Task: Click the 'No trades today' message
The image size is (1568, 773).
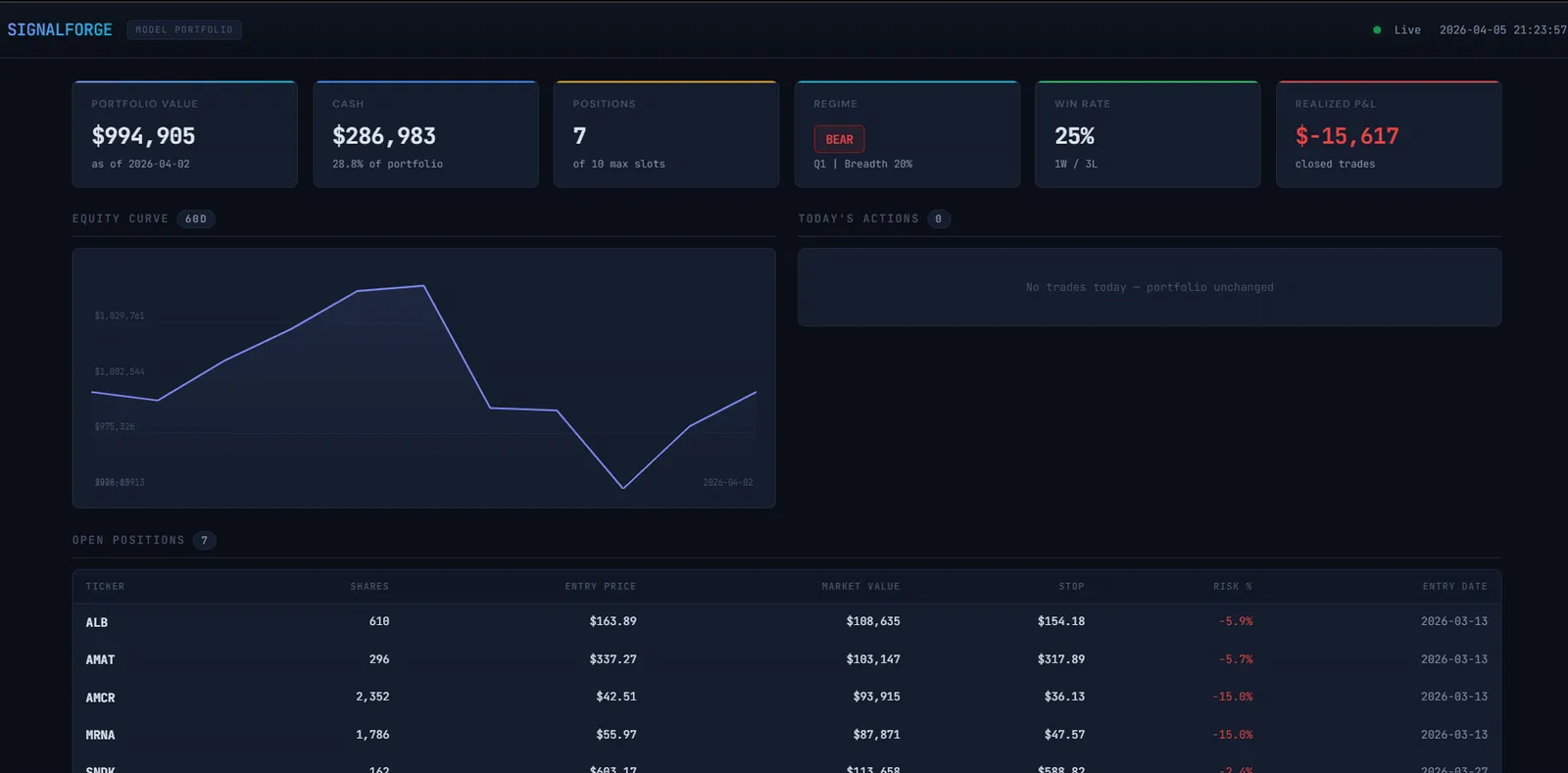Action: [x=1150, y=287]
